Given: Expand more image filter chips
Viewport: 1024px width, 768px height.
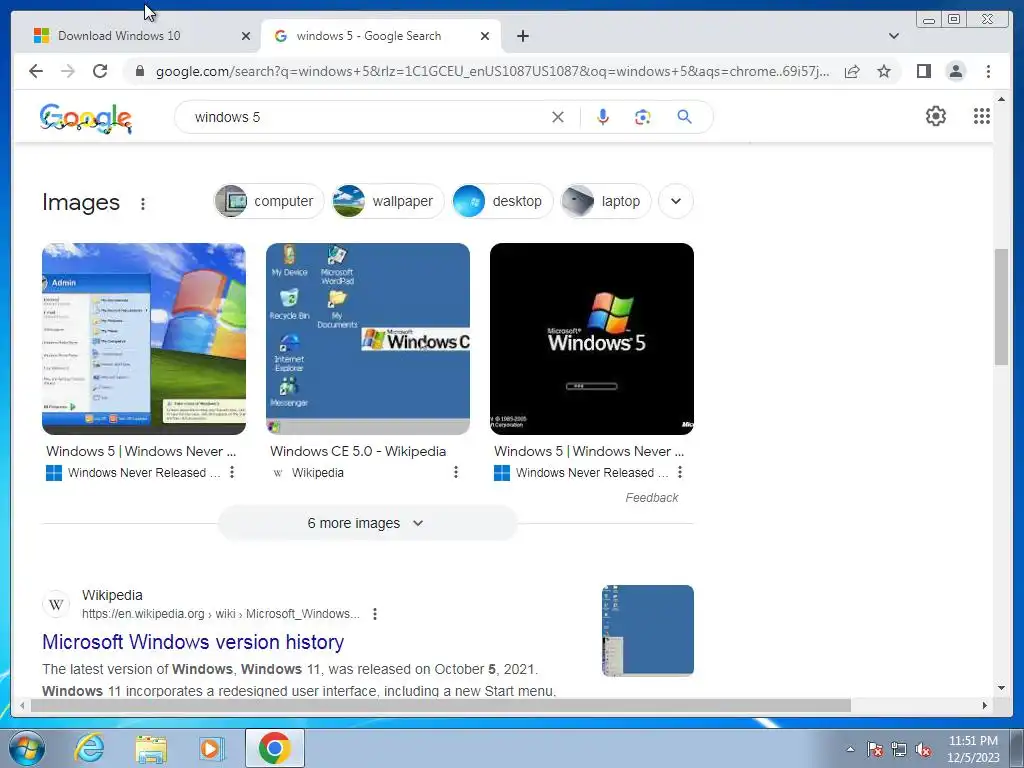Looking at the screenshot, I should pyautogui.click(x=676, y=201).
